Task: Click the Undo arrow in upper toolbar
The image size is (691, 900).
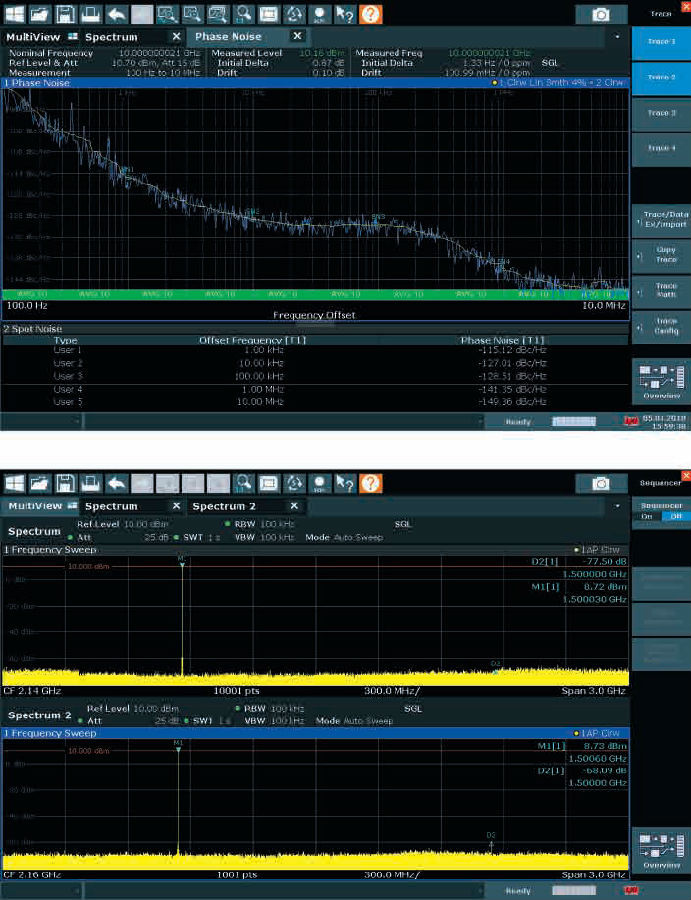Action: (117, 14)
